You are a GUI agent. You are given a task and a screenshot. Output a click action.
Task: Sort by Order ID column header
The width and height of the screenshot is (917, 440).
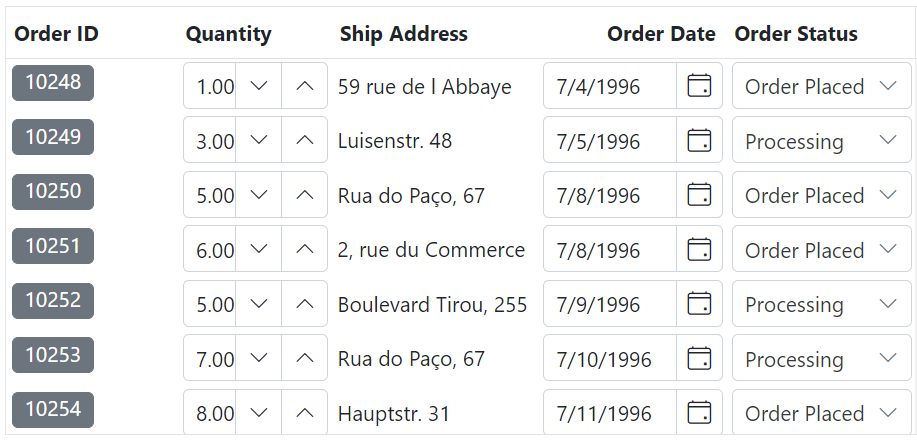[56, 34]
